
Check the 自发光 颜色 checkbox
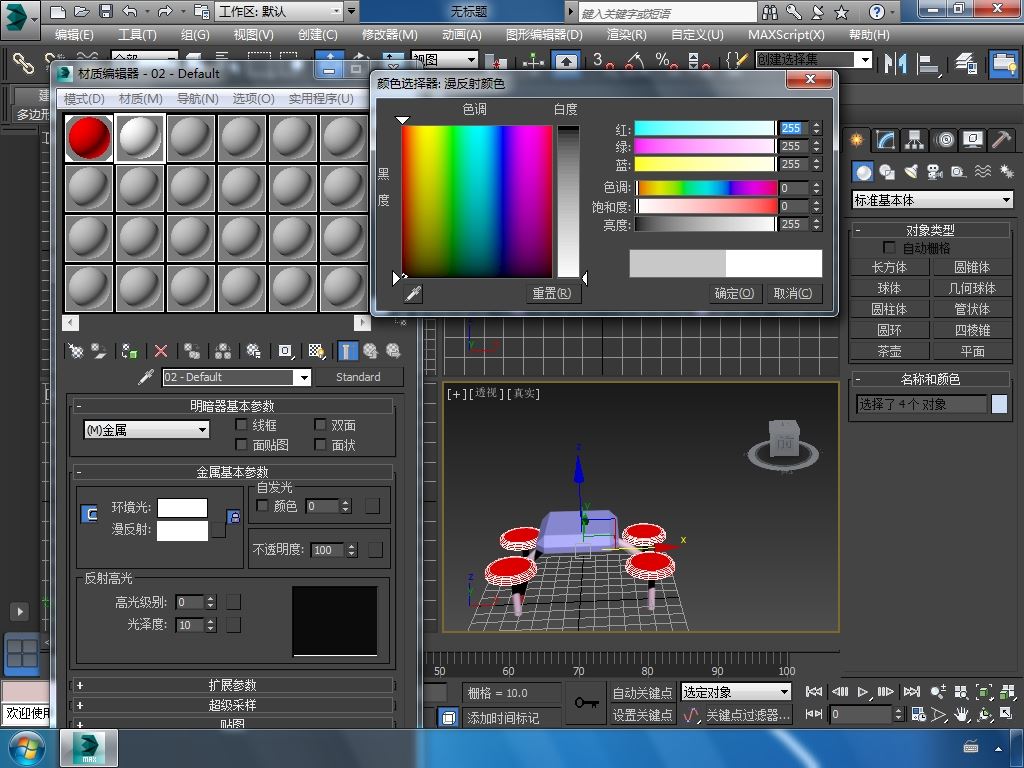tap(263, 505)
